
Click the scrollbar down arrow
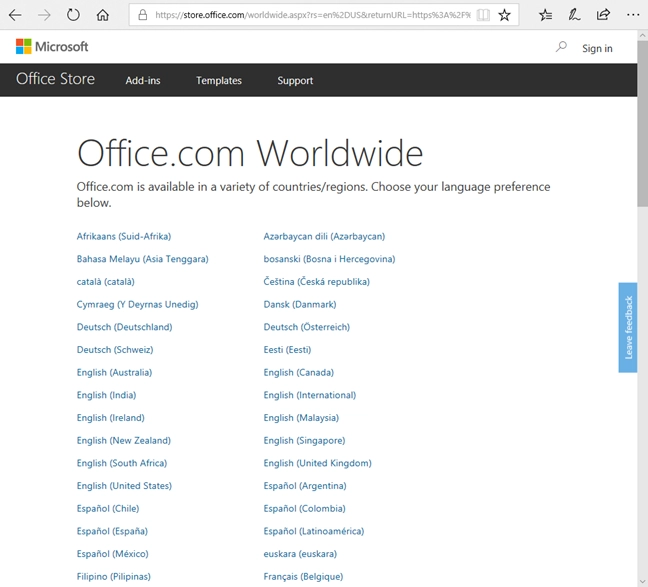[643, 582]
